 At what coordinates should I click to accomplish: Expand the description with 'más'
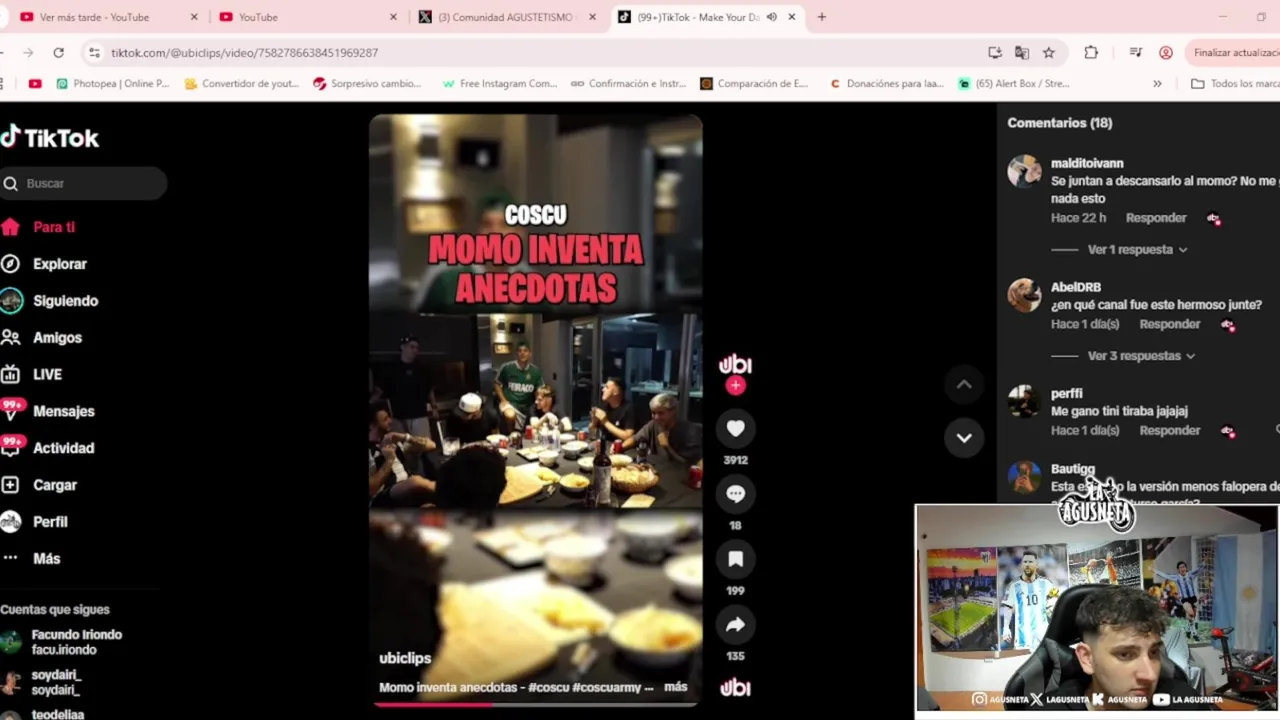point(675,687)
